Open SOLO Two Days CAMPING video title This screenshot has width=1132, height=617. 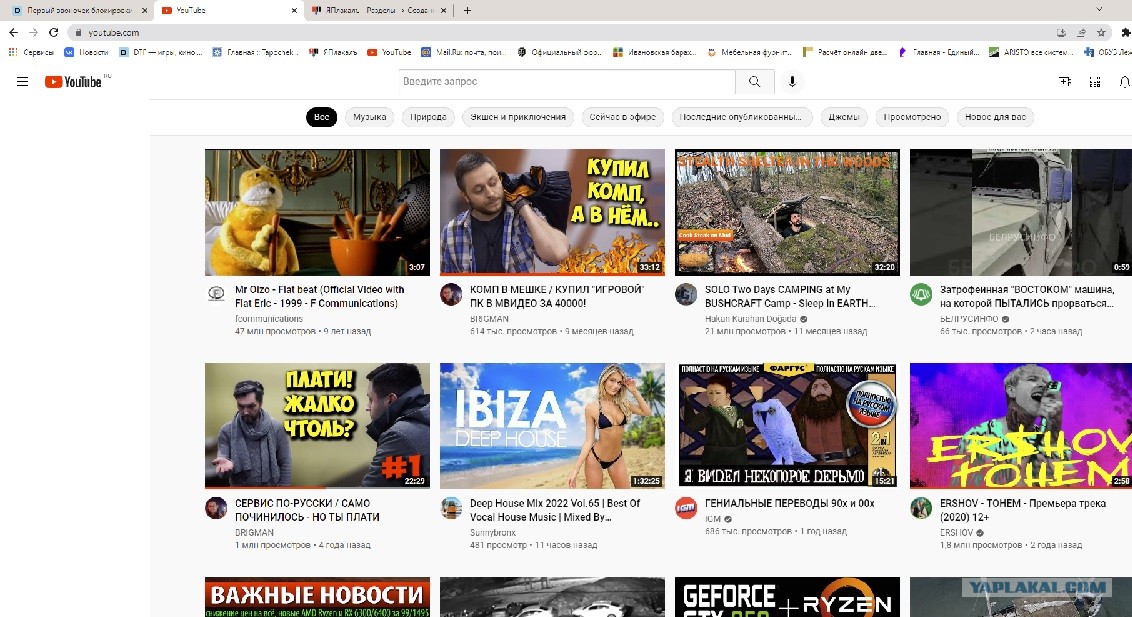[x=790, y=297]
